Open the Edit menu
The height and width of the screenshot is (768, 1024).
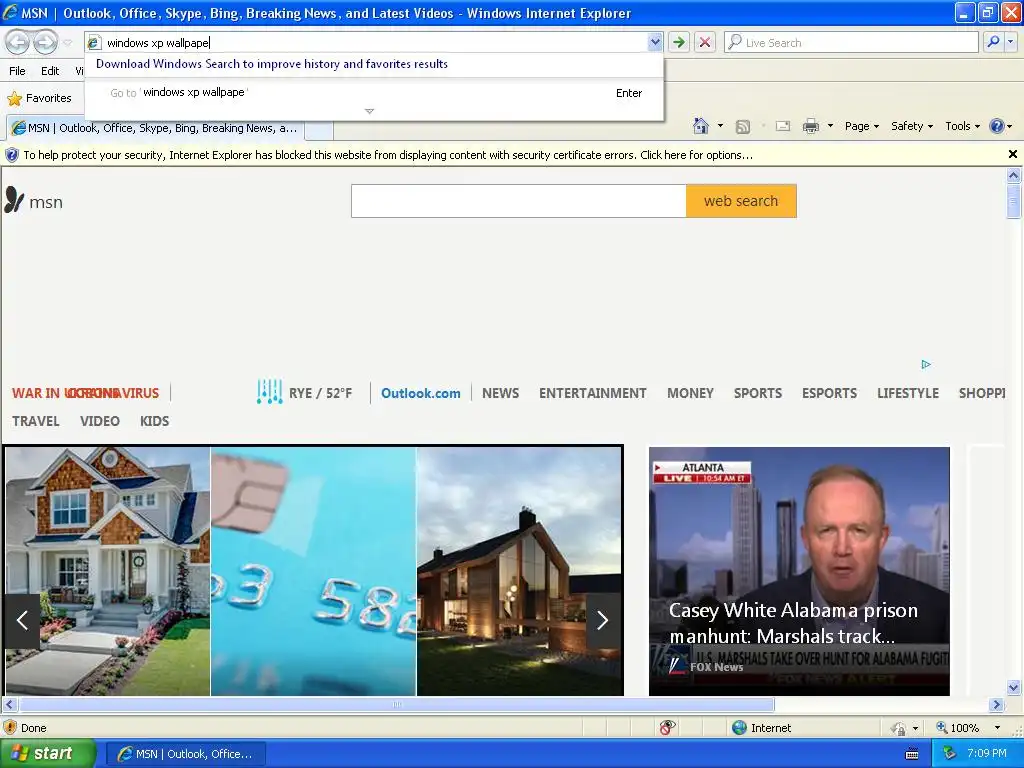pyautogui.click(x=50, y=71)
